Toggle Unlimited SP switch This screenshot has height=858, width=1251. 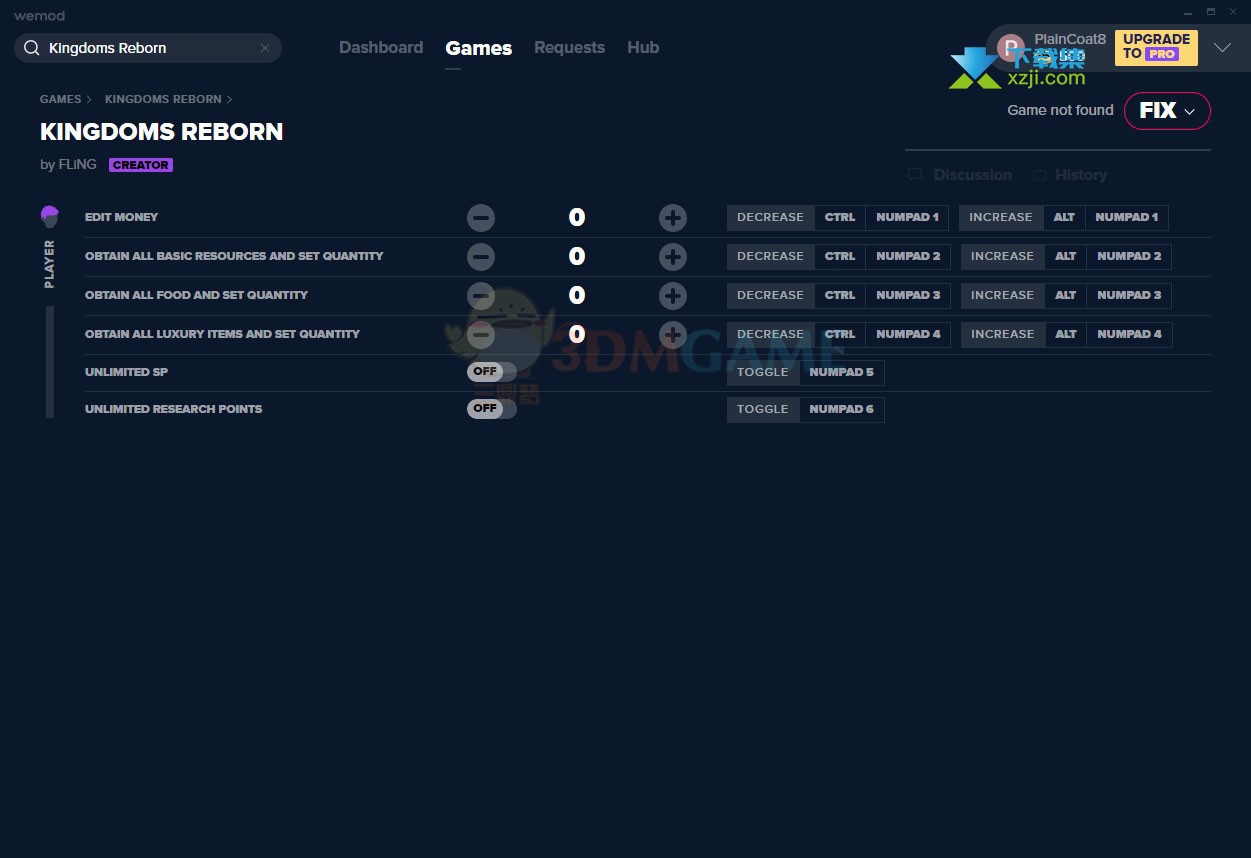click(x=492, y=372)
